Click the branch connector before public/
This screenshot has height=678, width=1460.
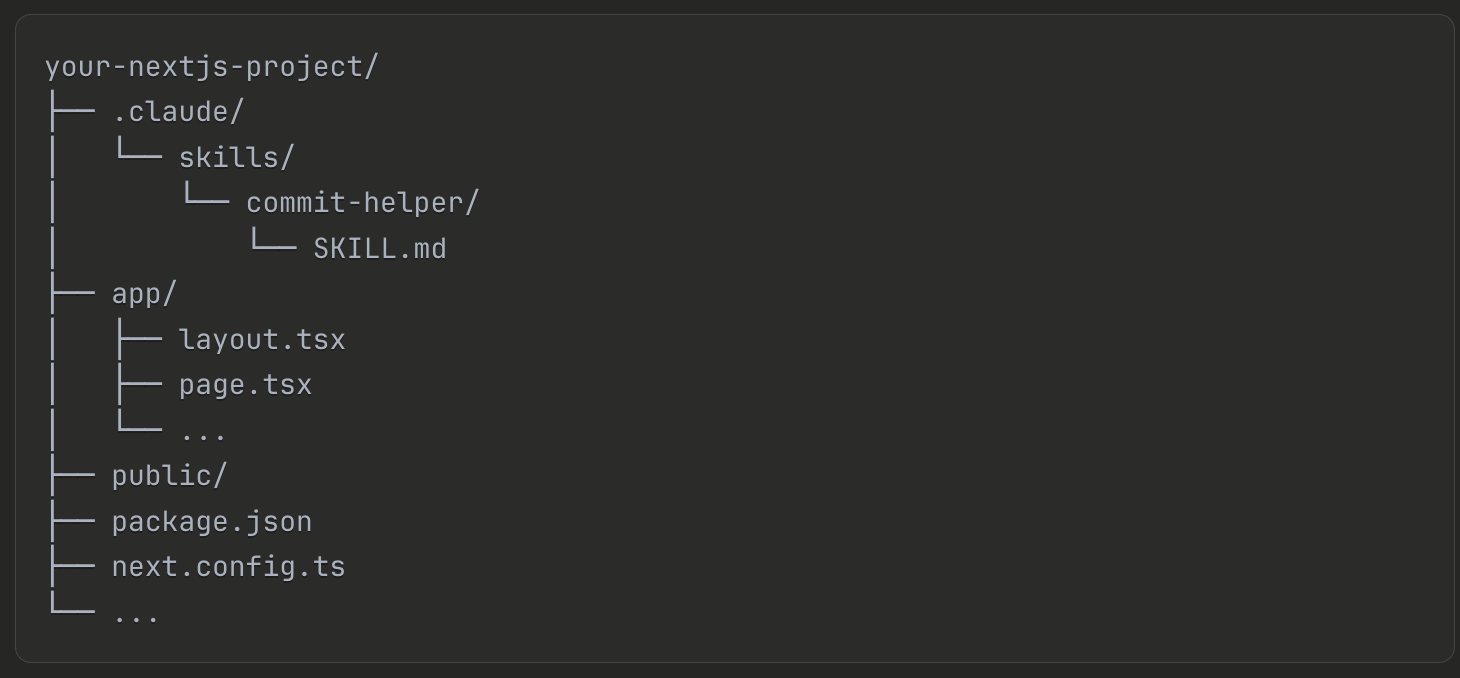coord(72,476)
